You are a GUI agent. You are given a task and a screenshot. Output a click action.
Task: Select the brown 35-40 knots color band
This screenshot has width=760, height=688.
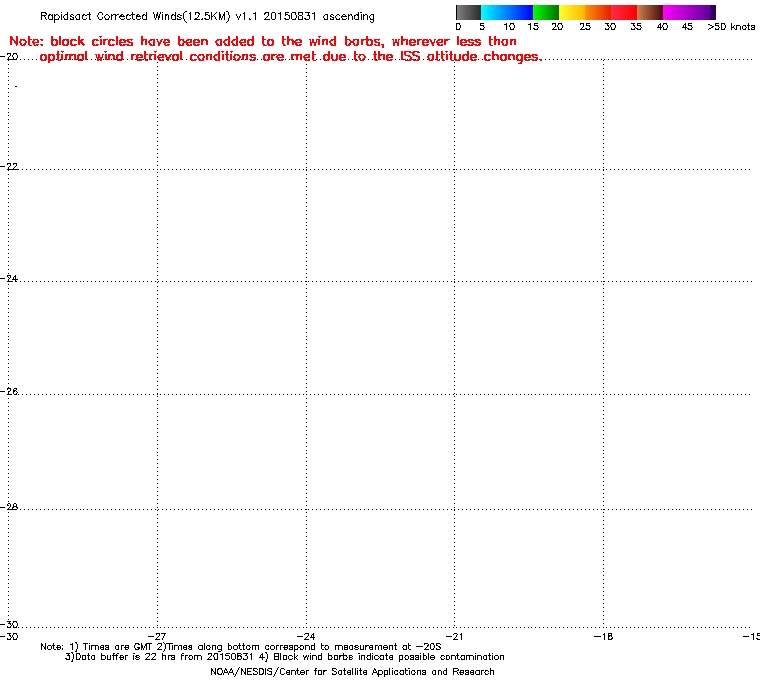[x=650, y=12]
